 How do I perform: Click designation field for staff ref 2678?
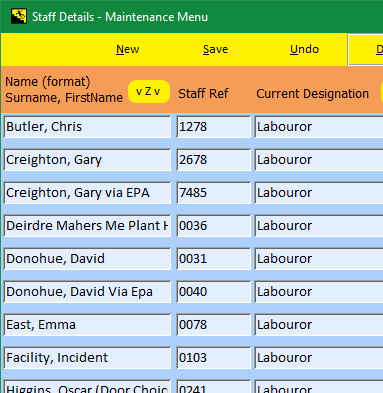(319, 160)
